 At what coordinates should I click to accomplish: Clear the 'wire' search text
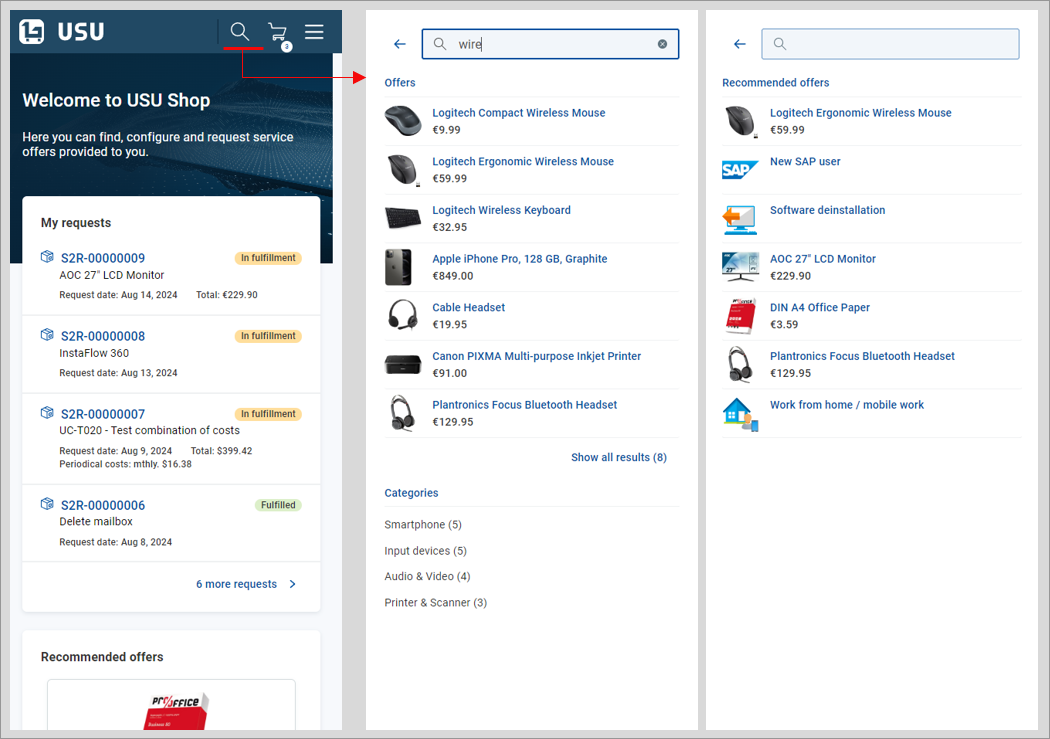[662, 44]
